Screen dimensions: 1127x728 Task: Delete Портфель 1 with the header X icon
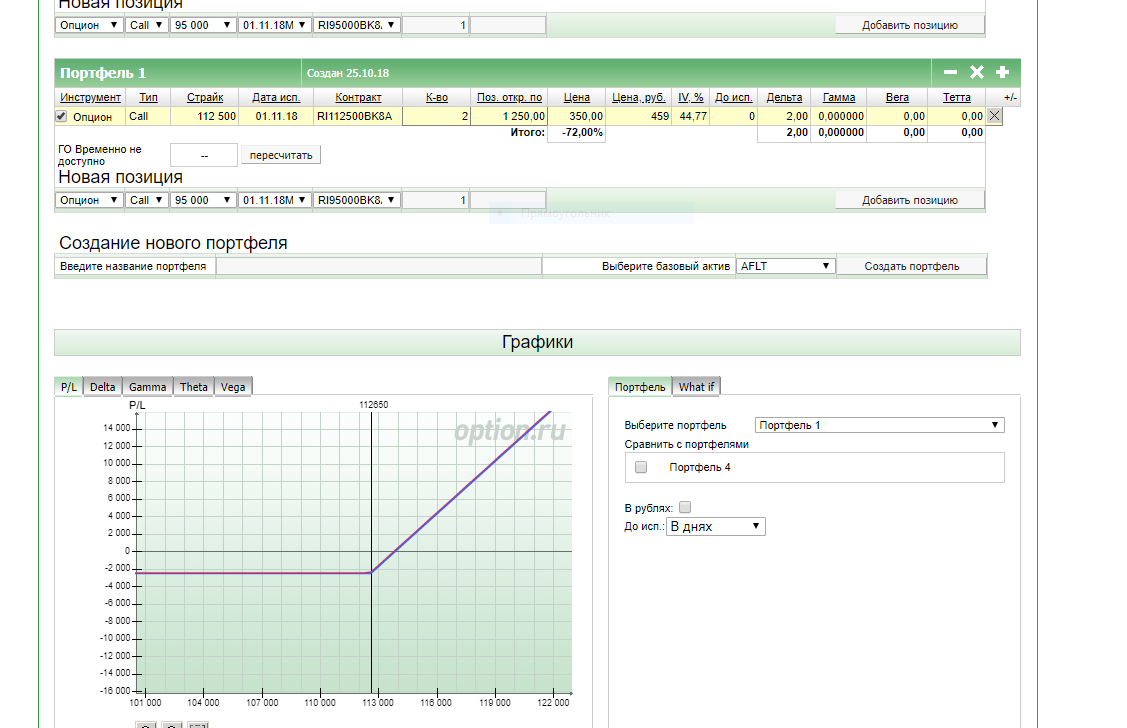click(977, 73)
